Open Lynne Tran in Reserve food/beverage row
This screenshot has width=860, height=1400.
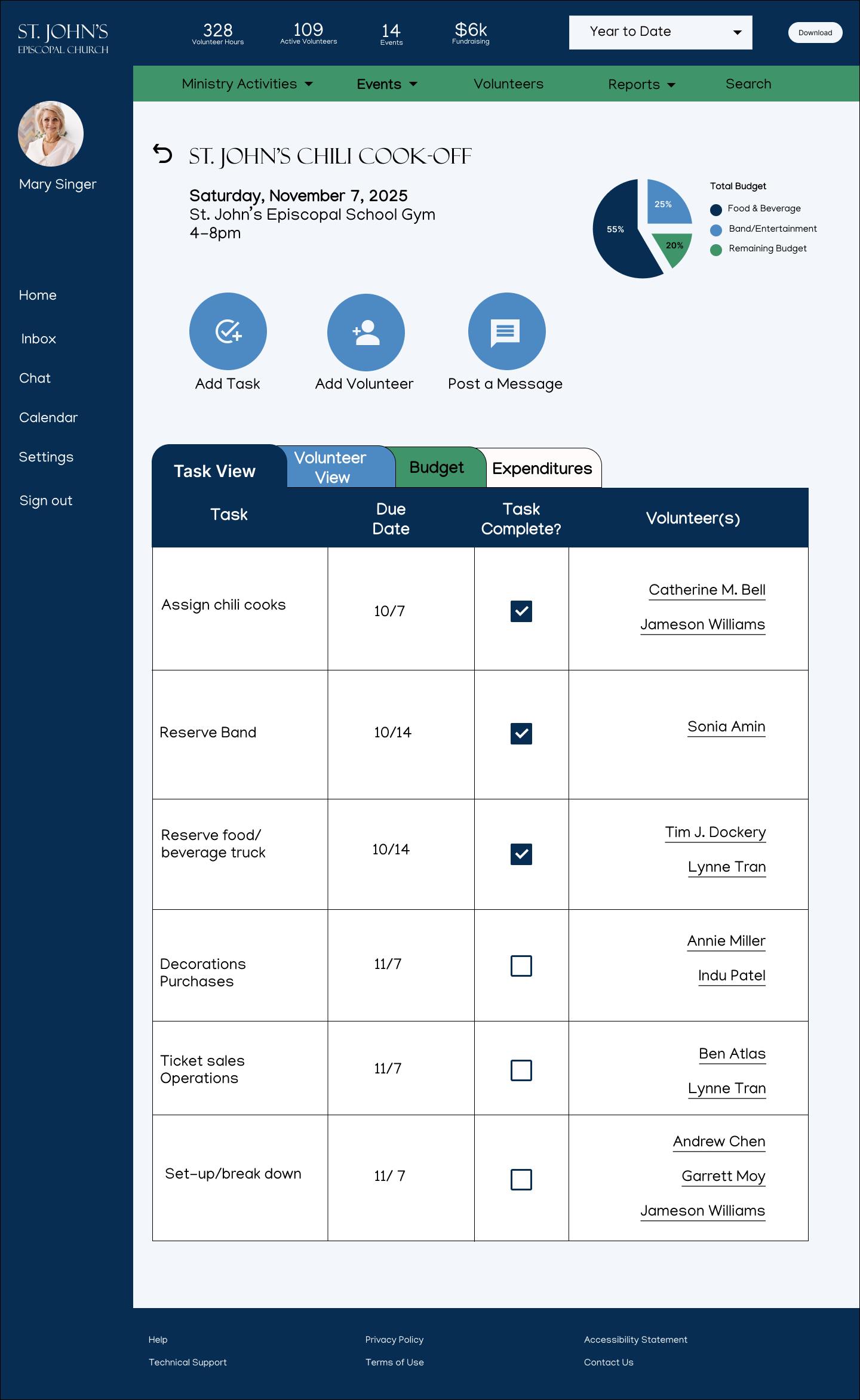[x=727, y=867]
